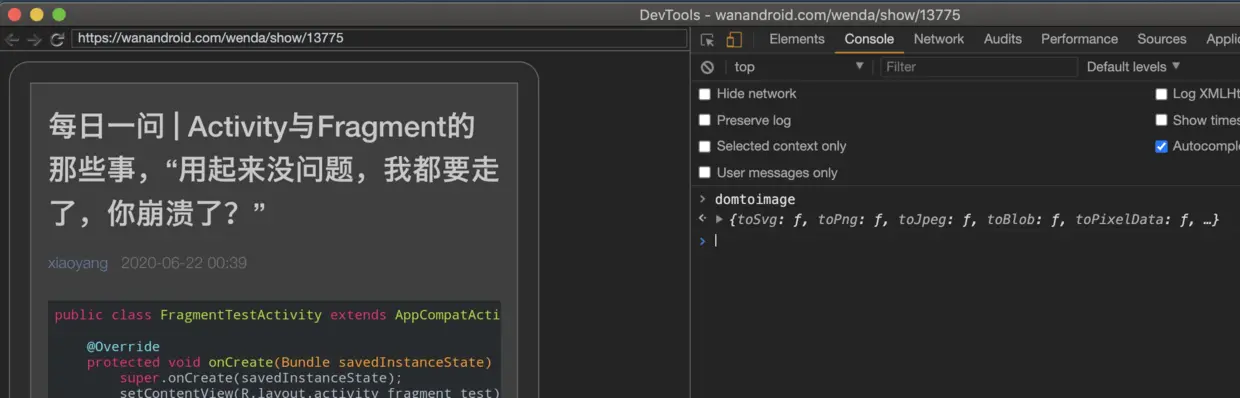Go back with the left arrow icon
1240x398 pixels.
12,39
